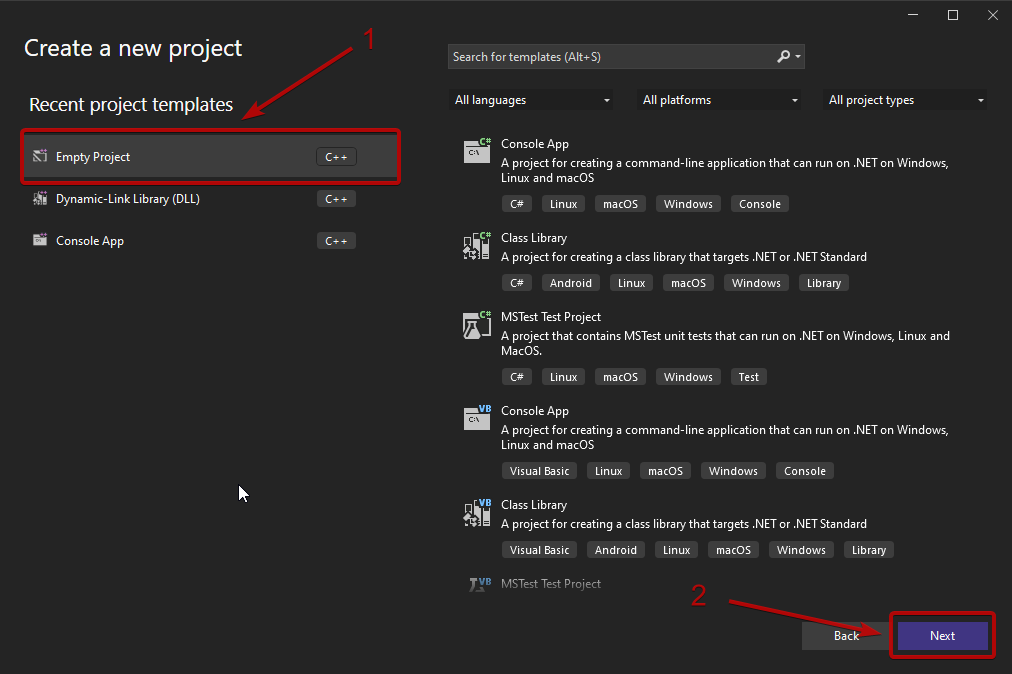Pick the partially visible VB MSTest Test Project
Image resolution: width=1012 pixels, height=674 pixels.
551,584
